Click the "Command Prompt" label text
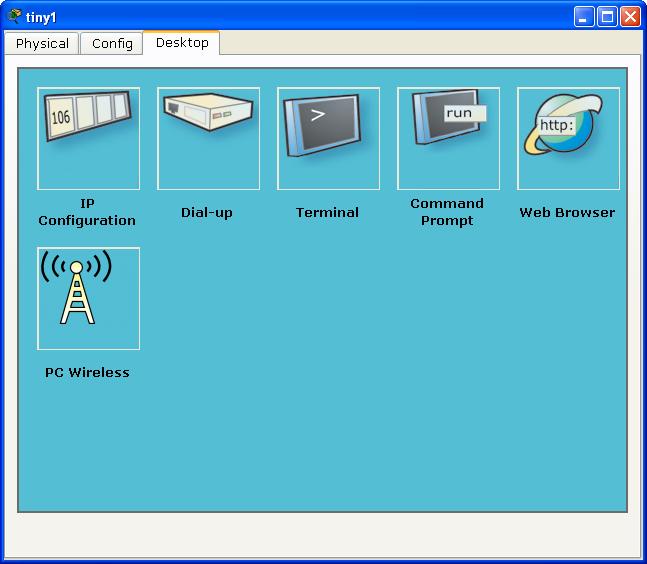The width and height of the screenshot is (647, 564). (447, 212)
